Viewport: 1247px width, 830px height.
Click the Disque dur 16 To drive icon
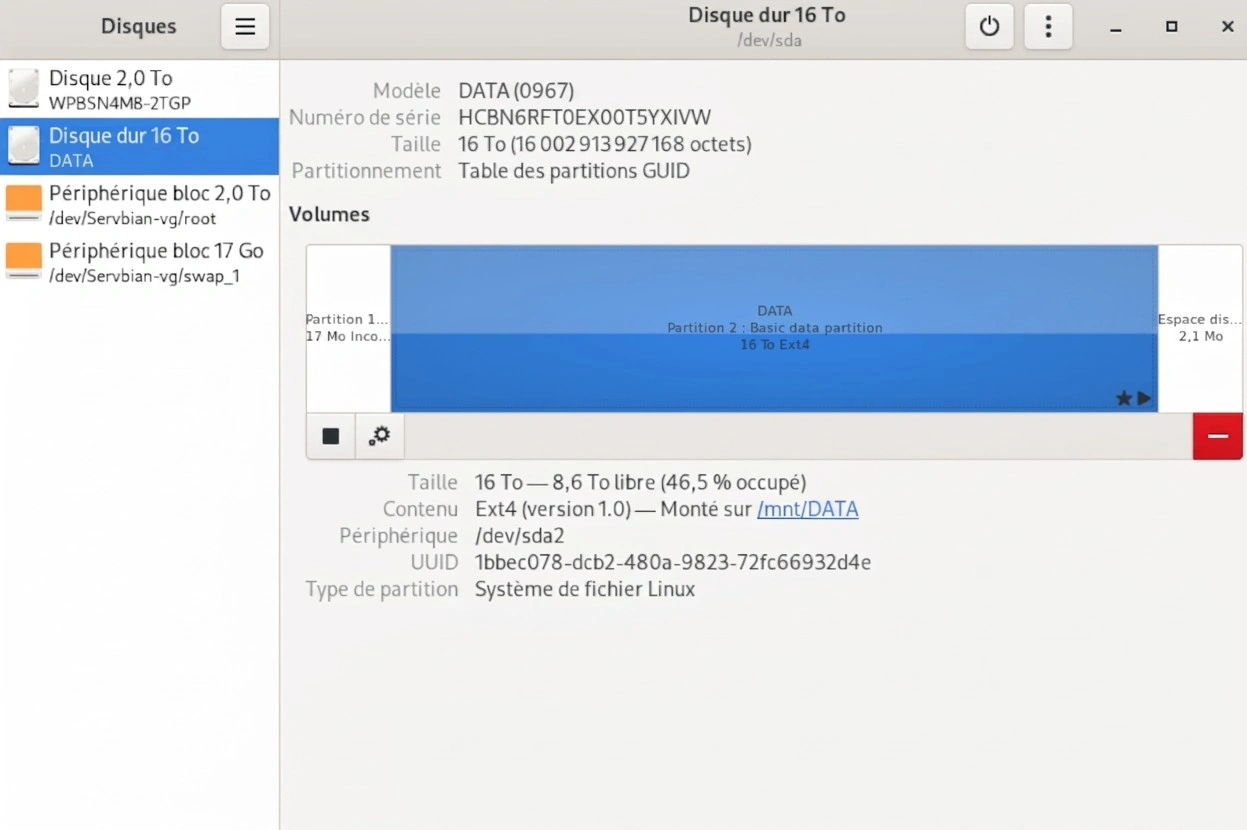pos(24,146)
